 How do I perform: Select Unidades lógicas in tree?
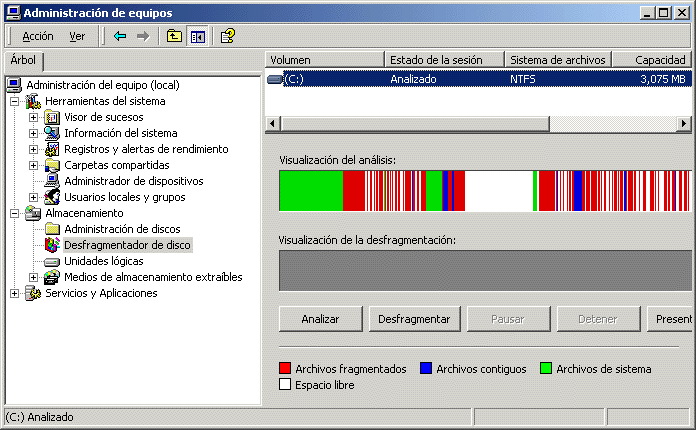point(103,261)
